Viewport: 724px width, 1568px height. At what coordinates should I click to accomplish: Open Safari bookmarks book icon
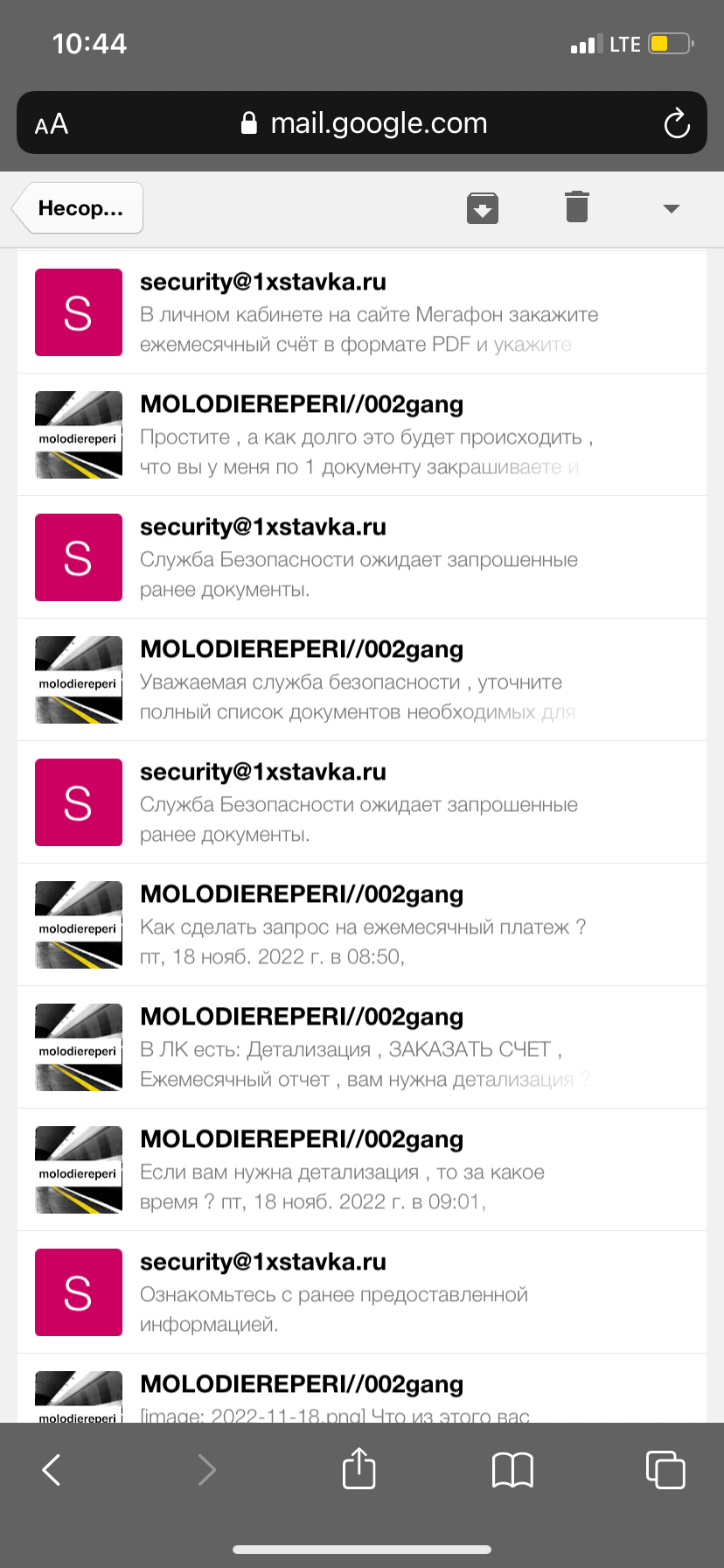pos(512,1470)
